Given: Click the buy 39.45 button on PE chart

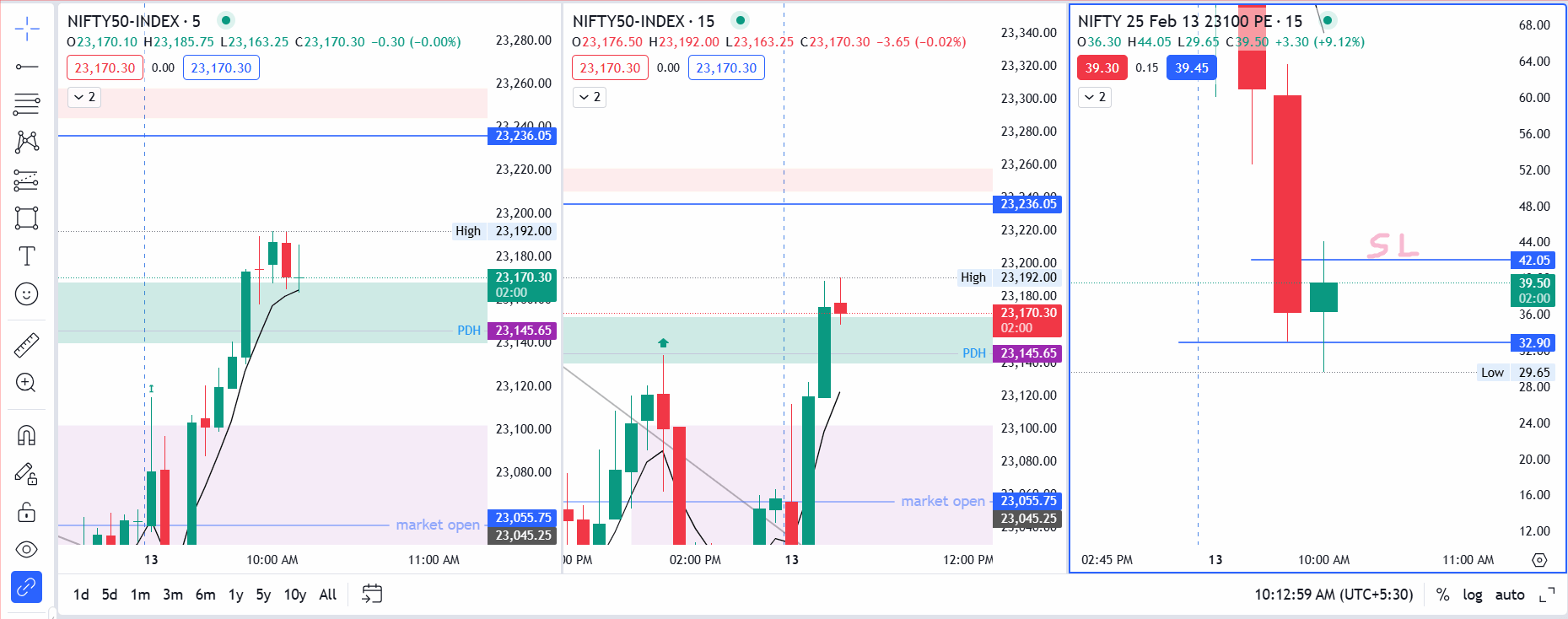Looking at the screenshot, I should (x=1191, y=68).
